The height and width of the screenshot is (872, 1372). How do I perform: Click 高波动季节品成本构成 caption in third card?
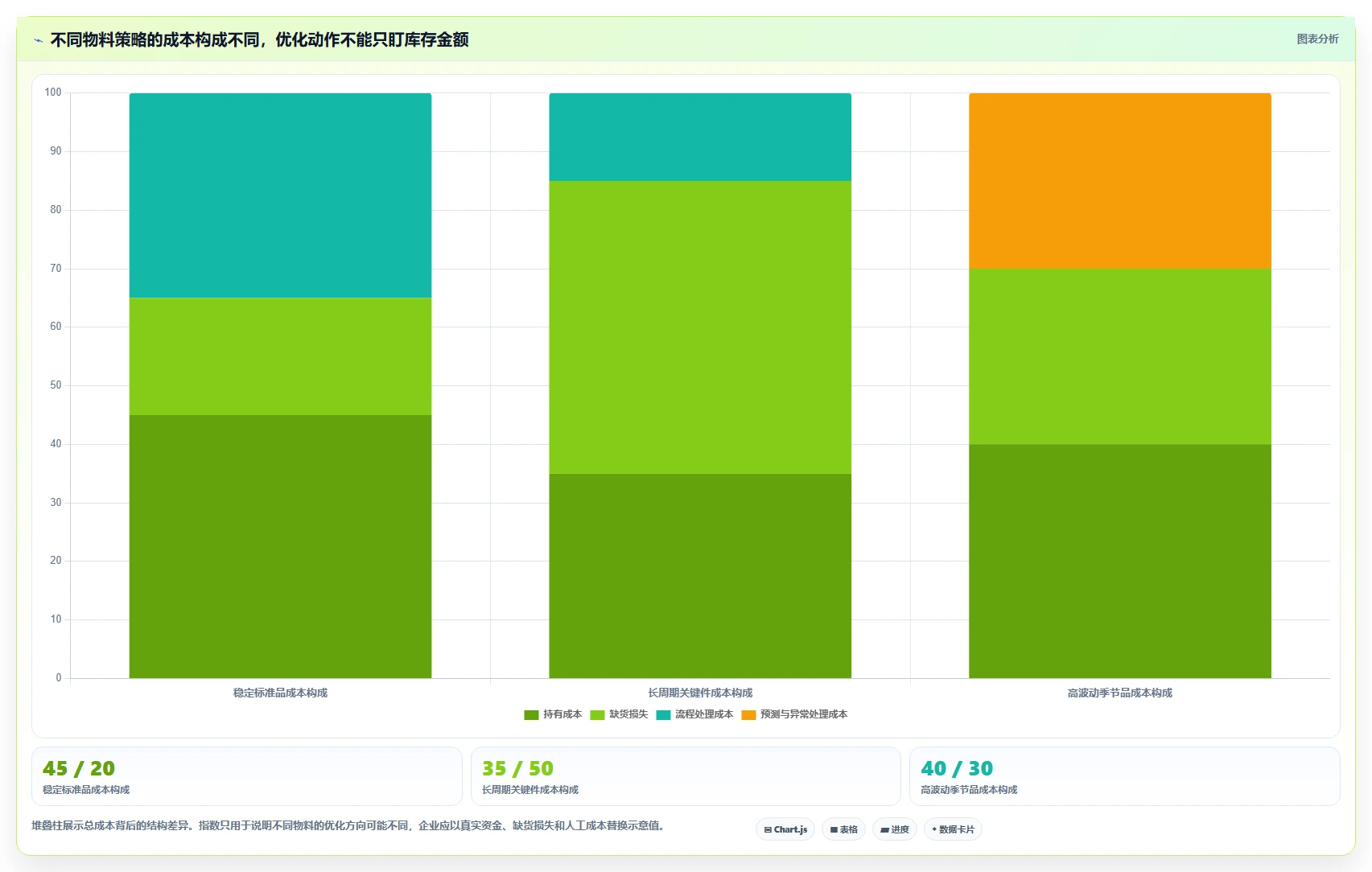click(969, 790)
